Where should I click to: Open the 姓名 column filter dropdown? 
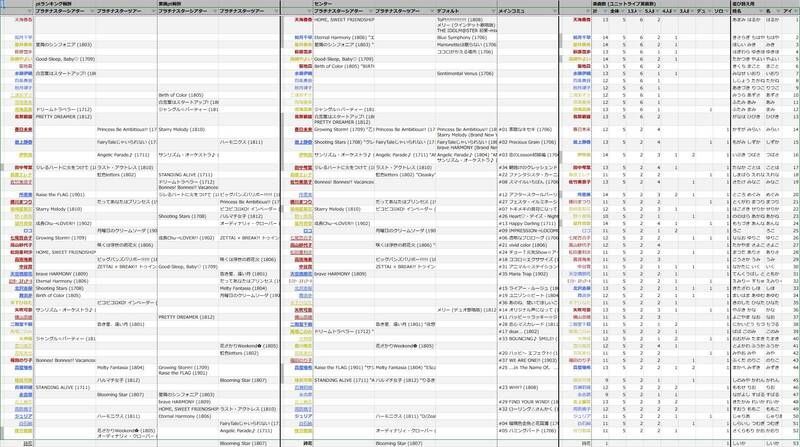[762, 11]
